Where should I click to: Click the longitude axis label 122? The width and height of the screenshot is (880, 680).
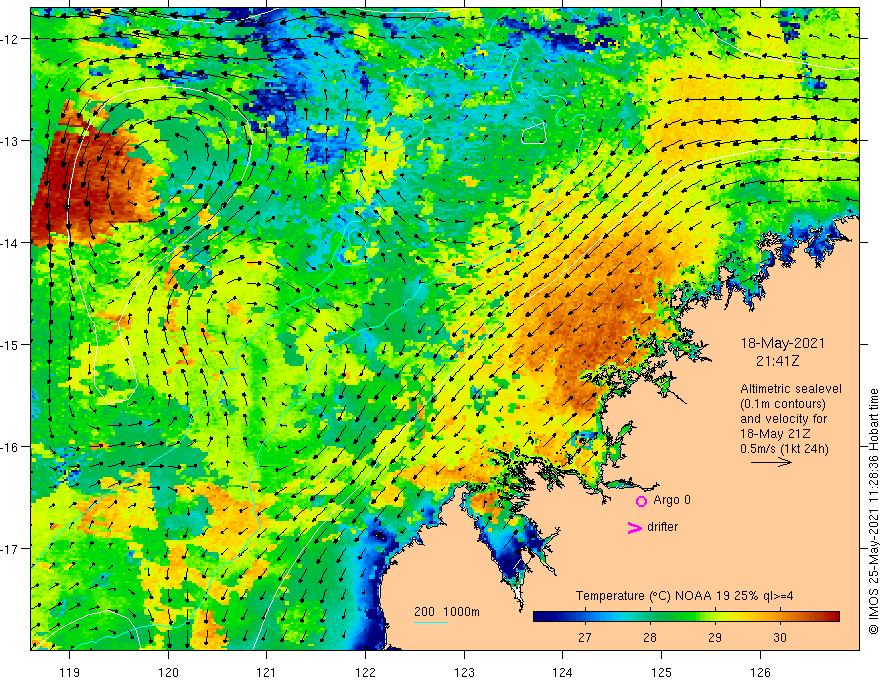(365, 672)
